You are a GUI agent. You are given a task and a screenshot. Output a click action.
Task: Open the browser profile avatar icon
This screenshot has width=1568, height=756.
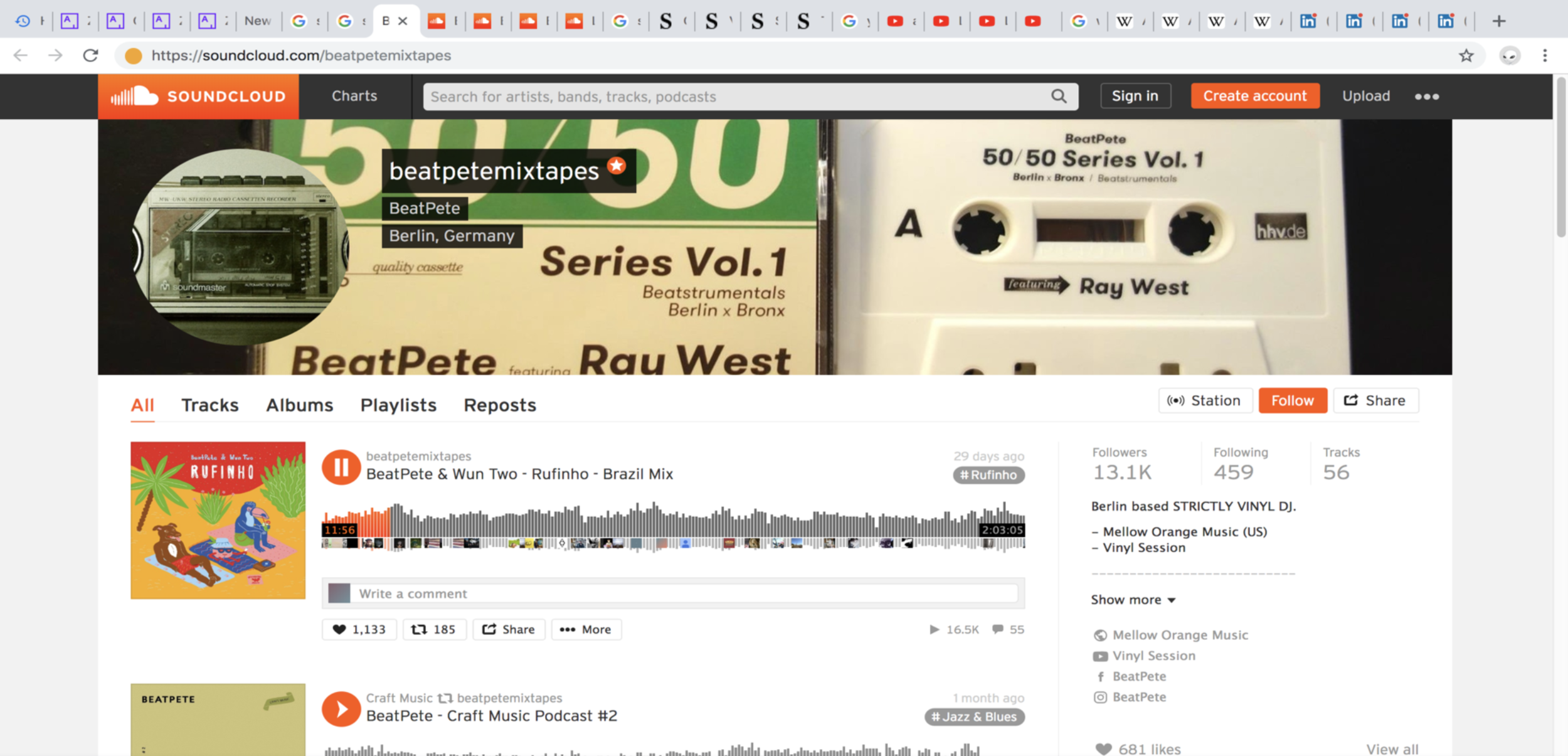click(1510, 55)
